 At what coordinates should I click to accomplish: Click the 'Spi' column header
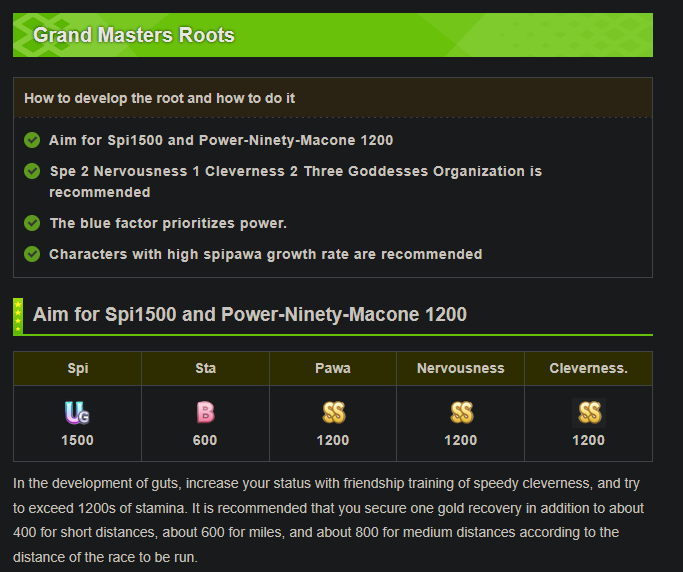point(78,369)
